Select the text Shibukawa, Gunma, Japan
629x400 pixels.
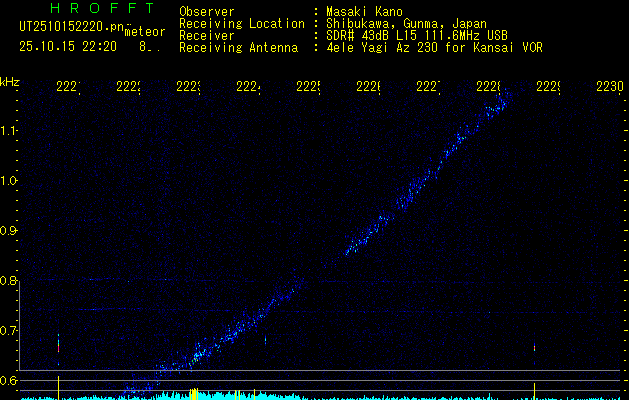(406, 24)
